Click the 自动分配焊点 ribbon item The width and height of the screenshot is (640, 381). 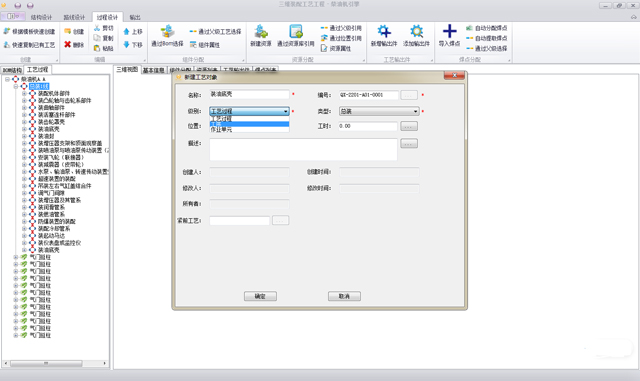487,28
